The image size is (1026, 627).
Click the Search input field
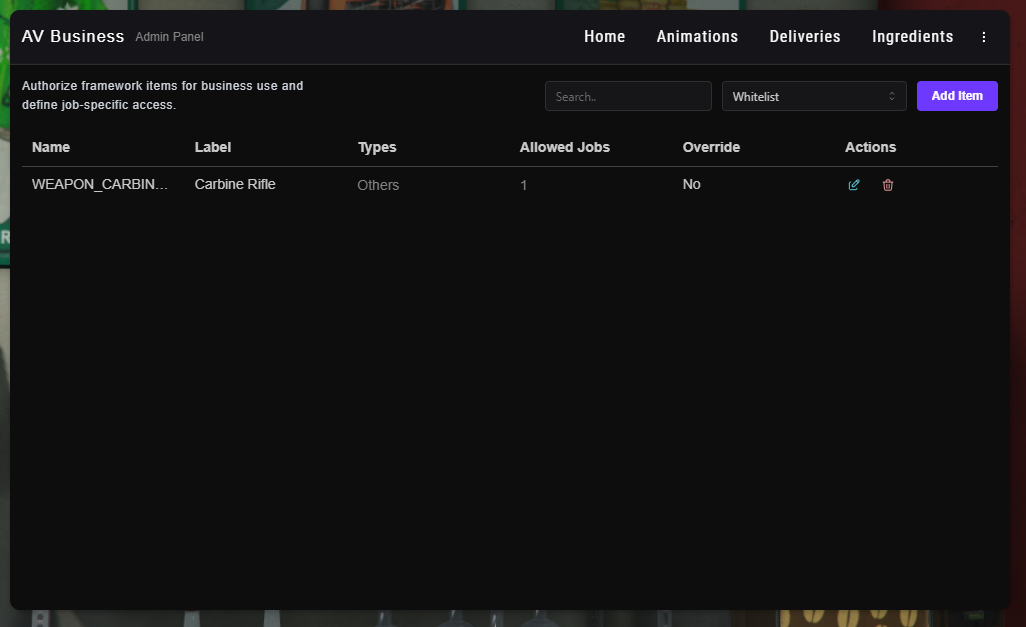tap(627, 96)
